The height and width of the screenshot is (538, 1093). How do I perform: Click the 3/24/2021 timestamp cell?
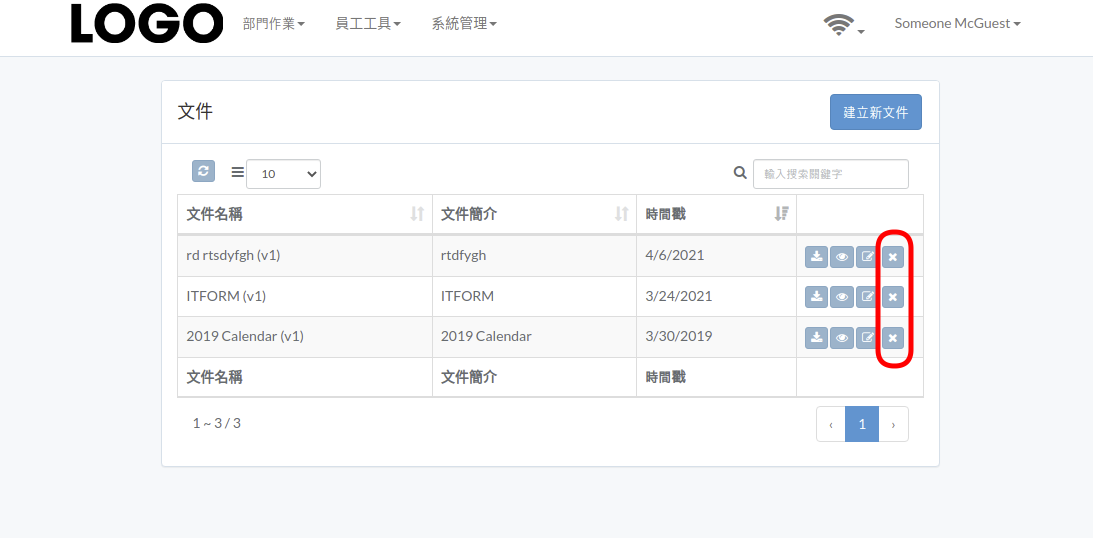click(x=717, y=296)
